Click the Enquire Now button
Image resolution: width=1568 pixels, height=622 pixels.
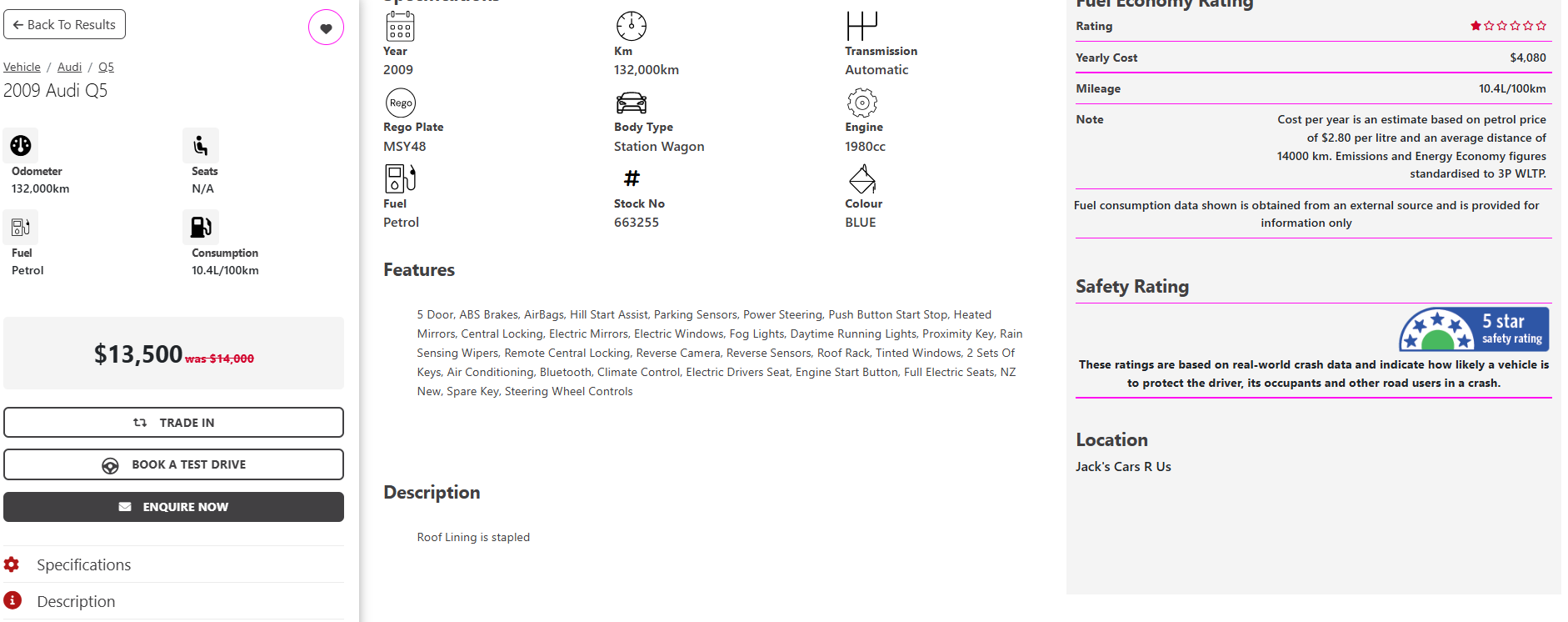tap(173, 507)
